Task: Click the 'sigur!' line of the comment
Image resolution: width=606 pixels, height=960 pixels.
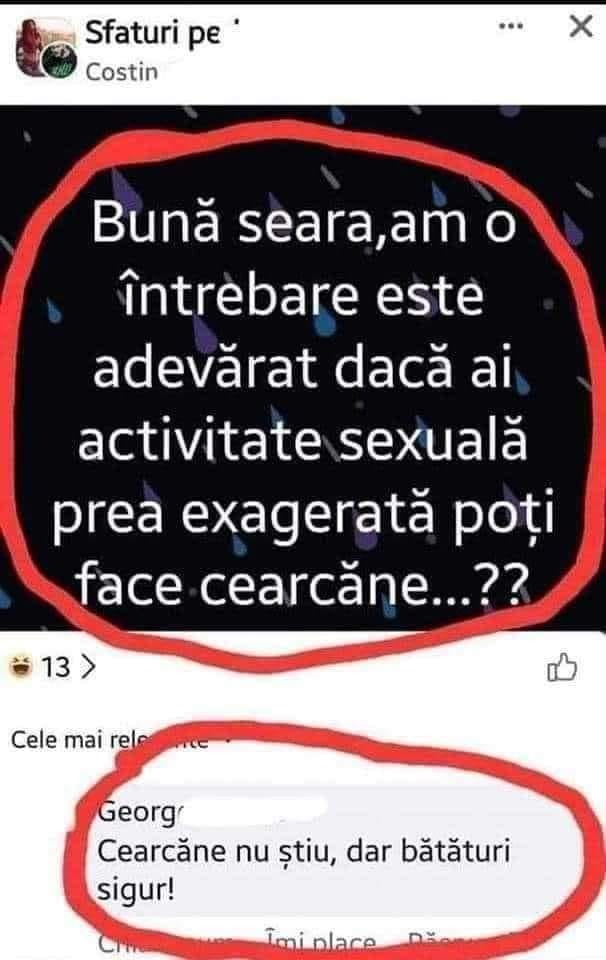Action: pos(136,889)
